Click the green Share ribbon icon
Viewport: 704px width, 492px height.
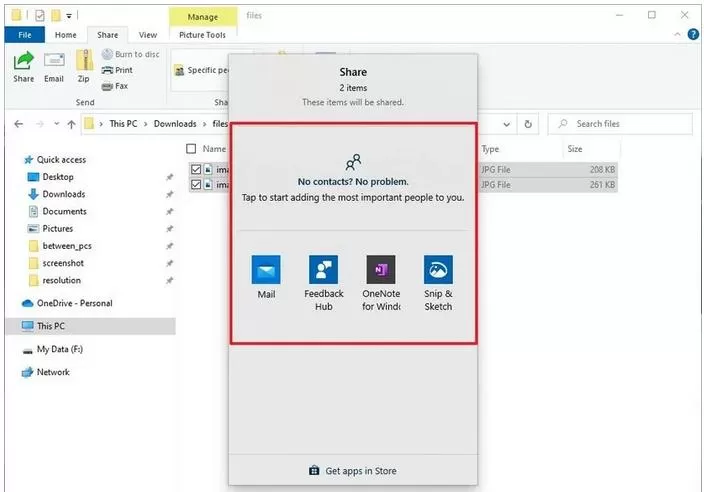[24, 61]
